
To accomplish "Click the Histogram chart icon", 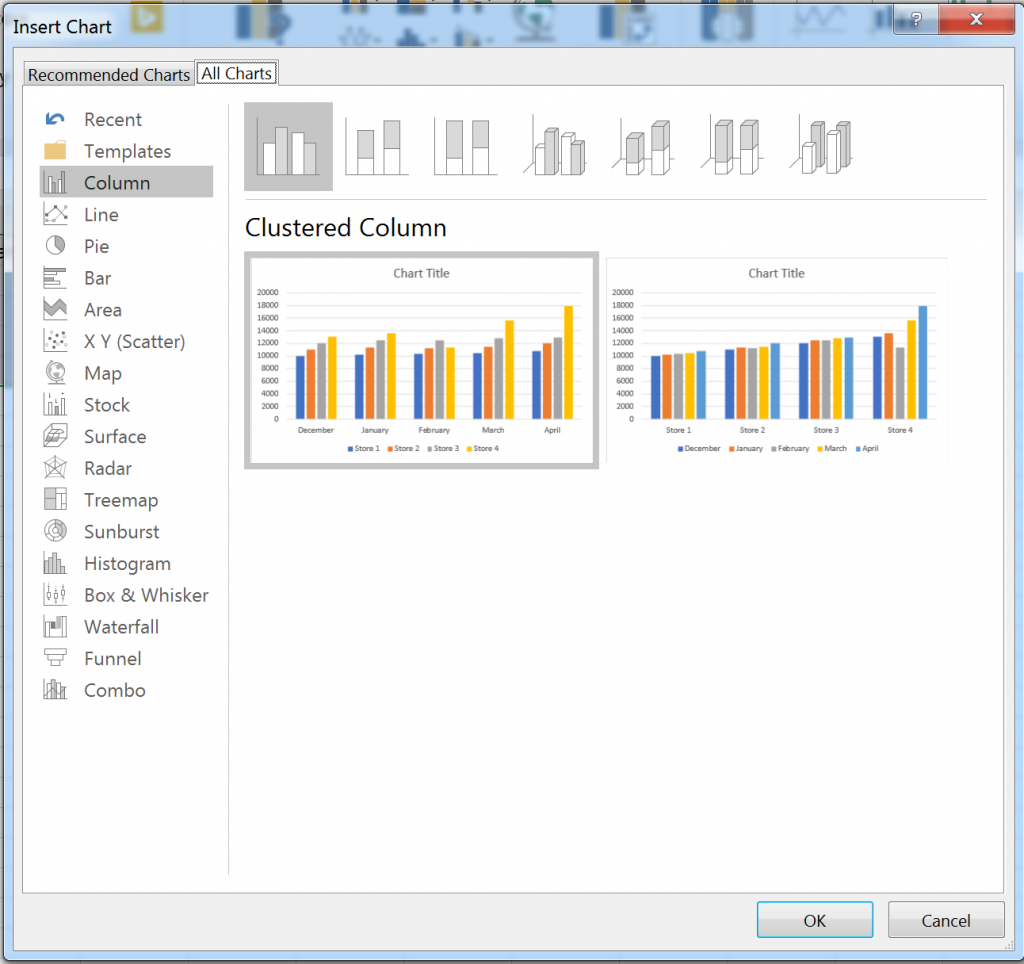I will coord(55,562).
